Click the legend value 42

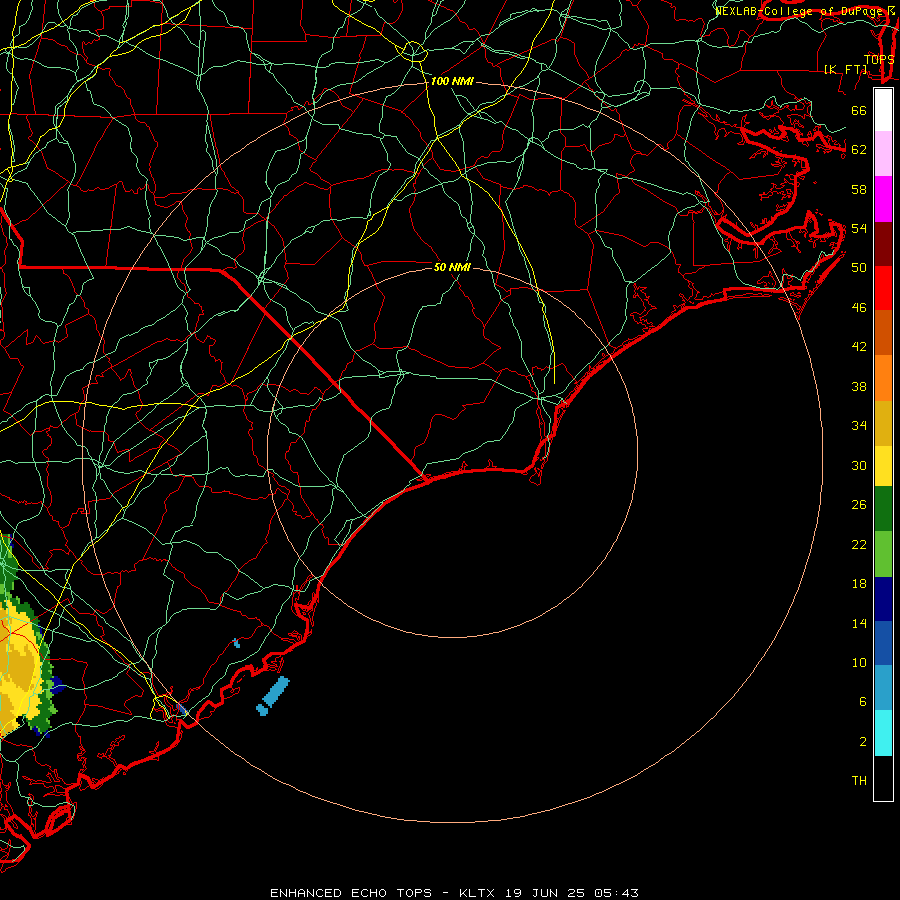(x=859, y=346)
